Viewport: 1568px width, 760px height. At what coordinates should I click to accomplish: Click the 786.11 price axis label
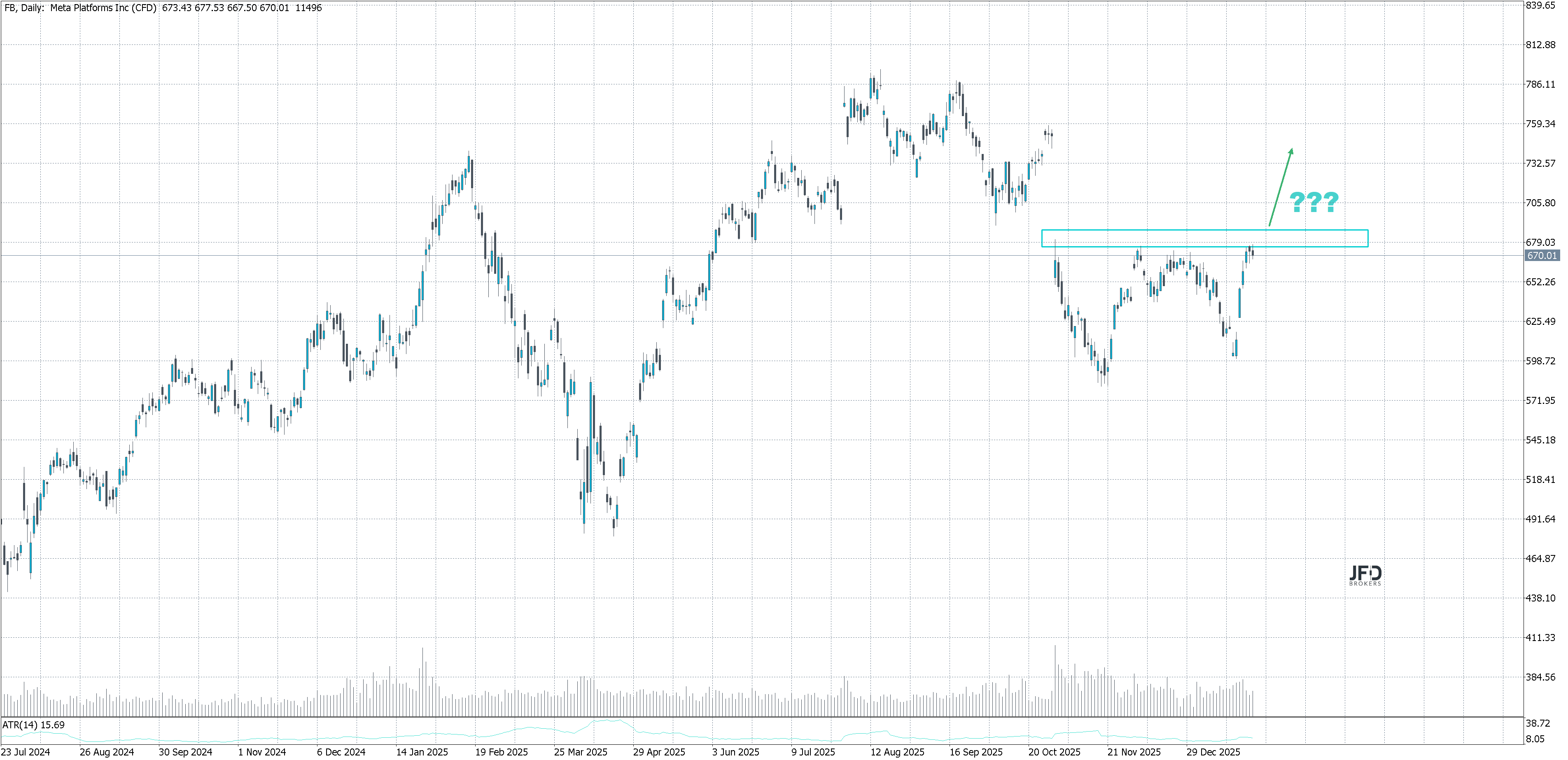point(1540,84)
